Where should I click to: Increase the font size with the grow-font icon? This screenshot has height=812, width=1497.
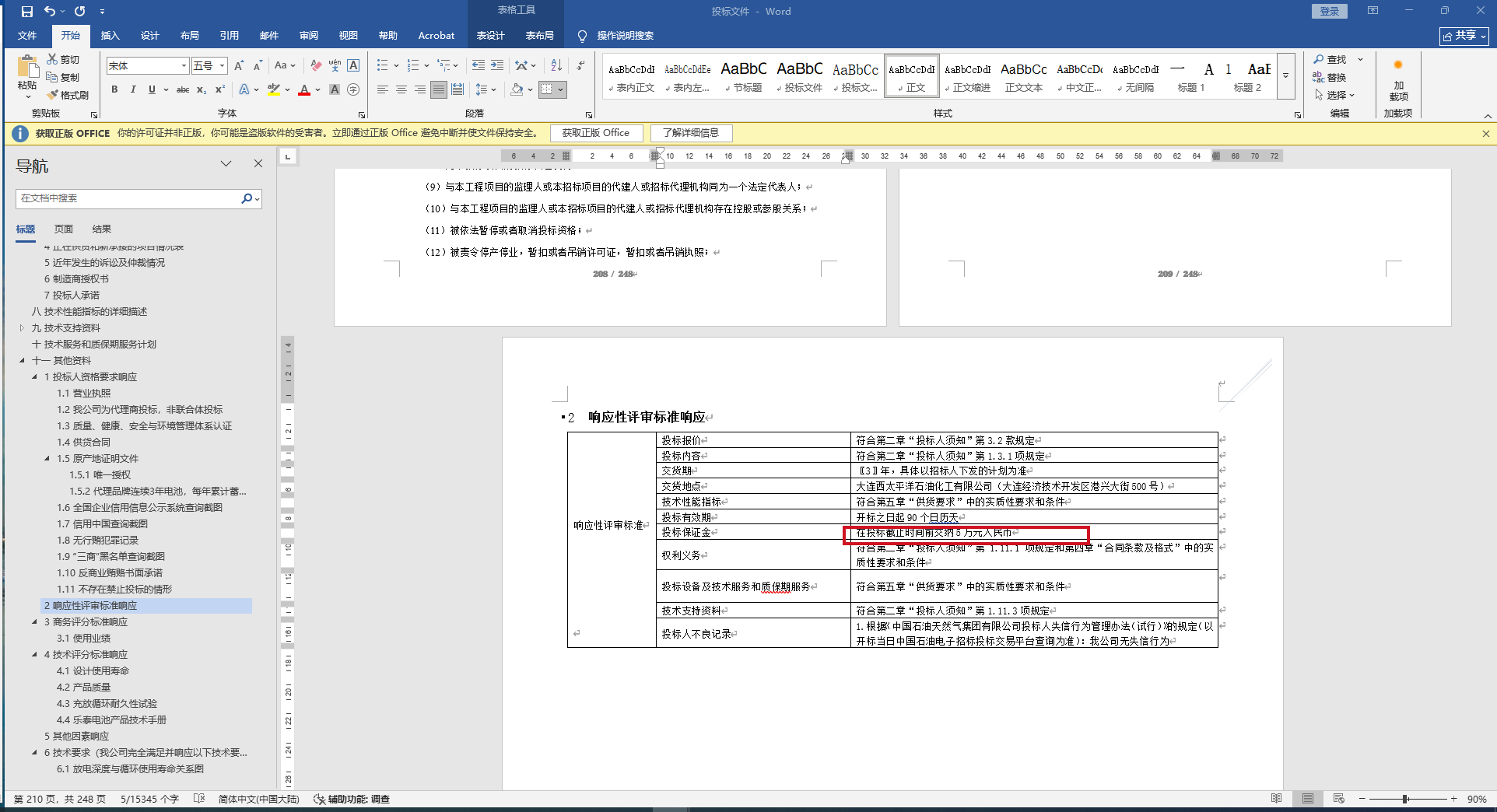click(239, 65)
